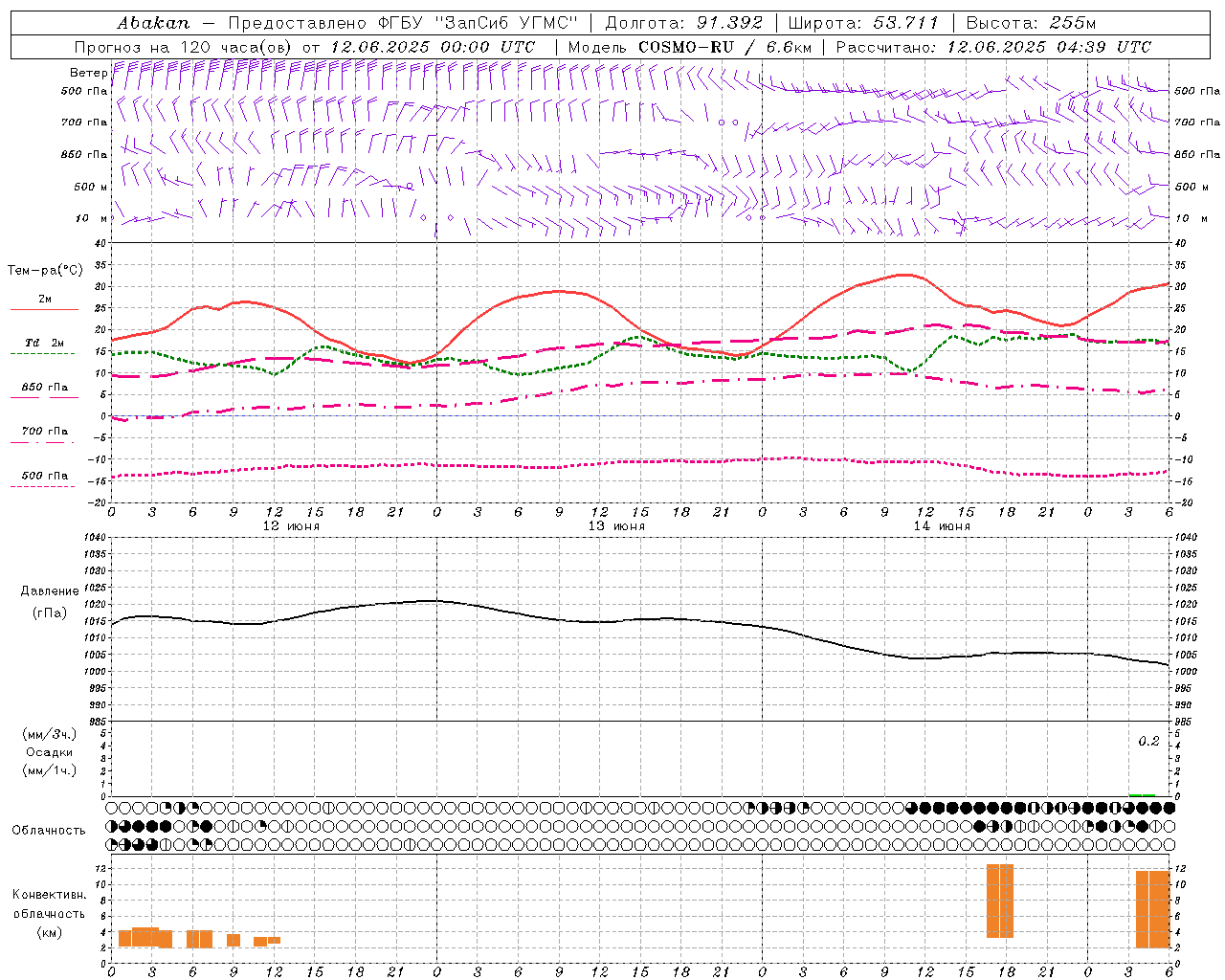The height and width of the screenshot is (980, 1225).
Task: Click the 'Конвективн.' convective cloud label
Action: (50, 895)
